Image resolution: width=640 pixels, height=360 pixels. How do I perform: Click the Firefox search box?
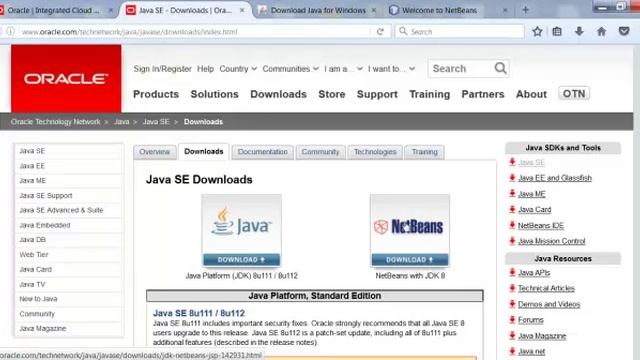(459, 31)
